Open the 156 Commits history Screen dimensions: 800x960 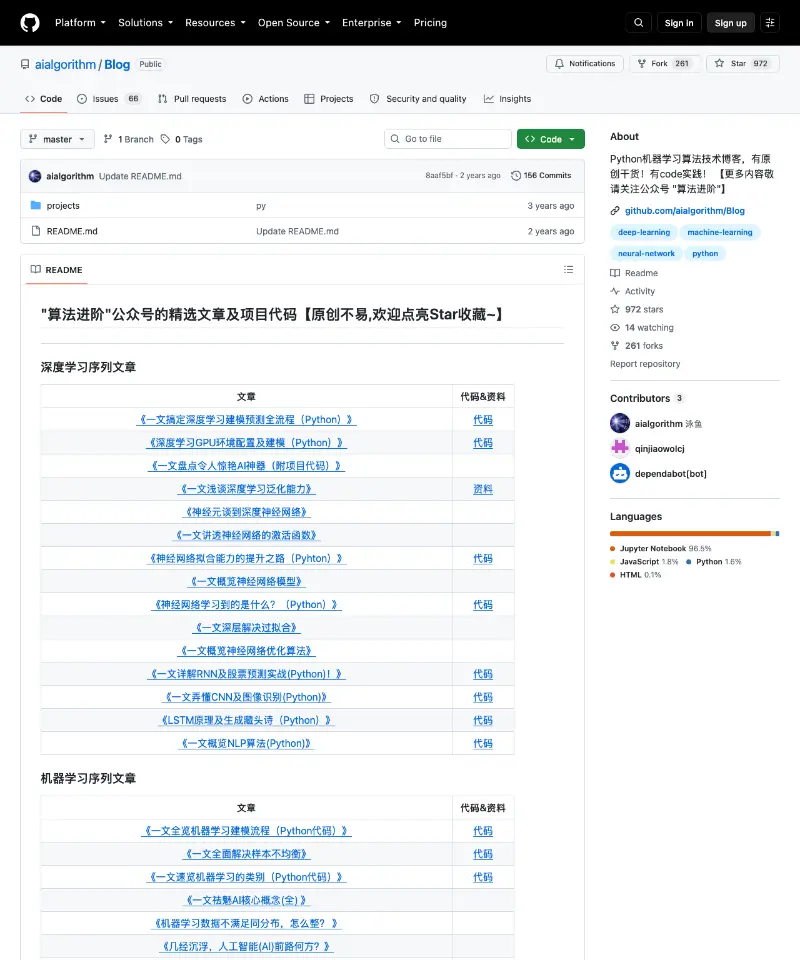pyautogui.click(x=541, y=176)
